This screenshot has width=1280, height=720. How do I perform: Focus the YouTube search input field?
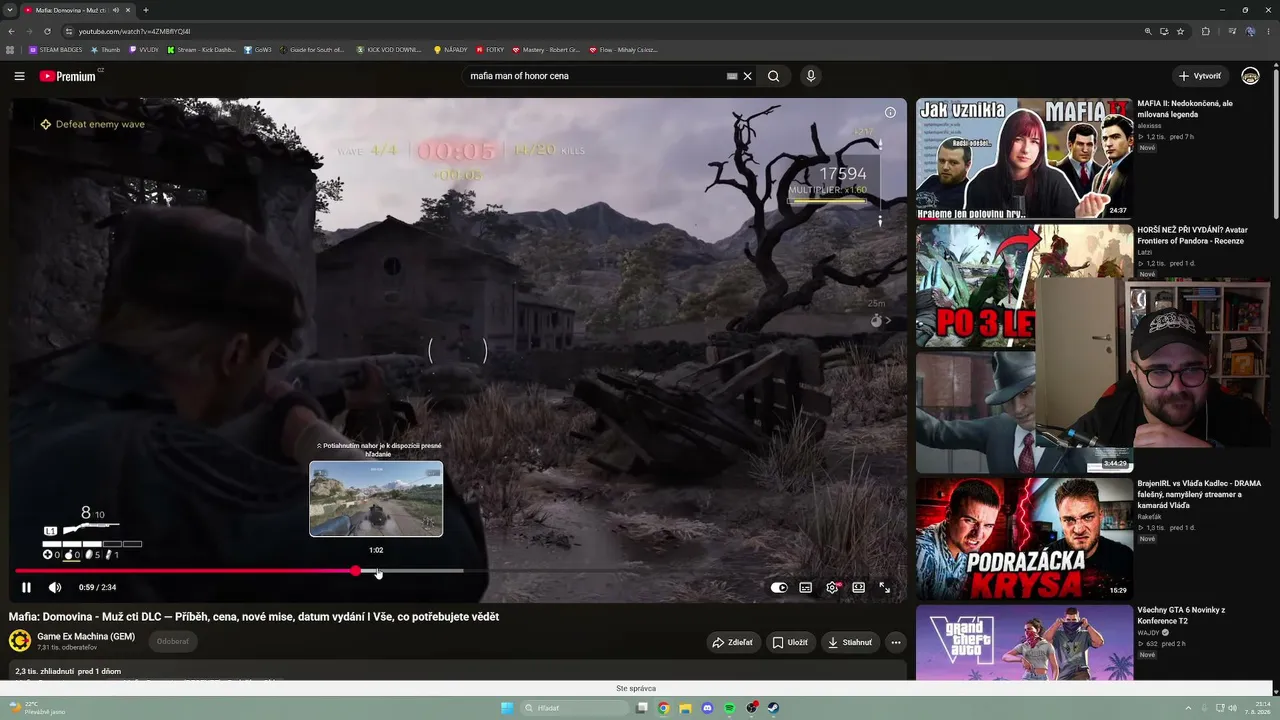pos(595,76)
